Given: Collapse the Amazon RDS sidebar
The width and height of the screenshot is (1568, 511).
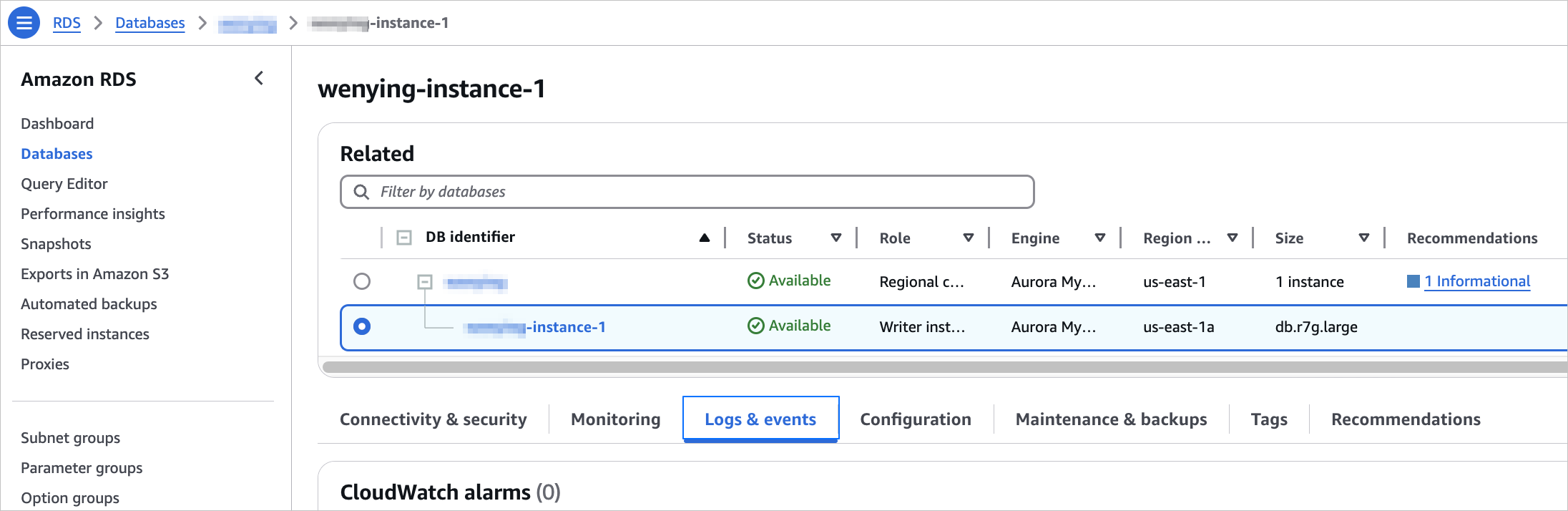Looking at the screenshot, I should (x=259, y=78).
